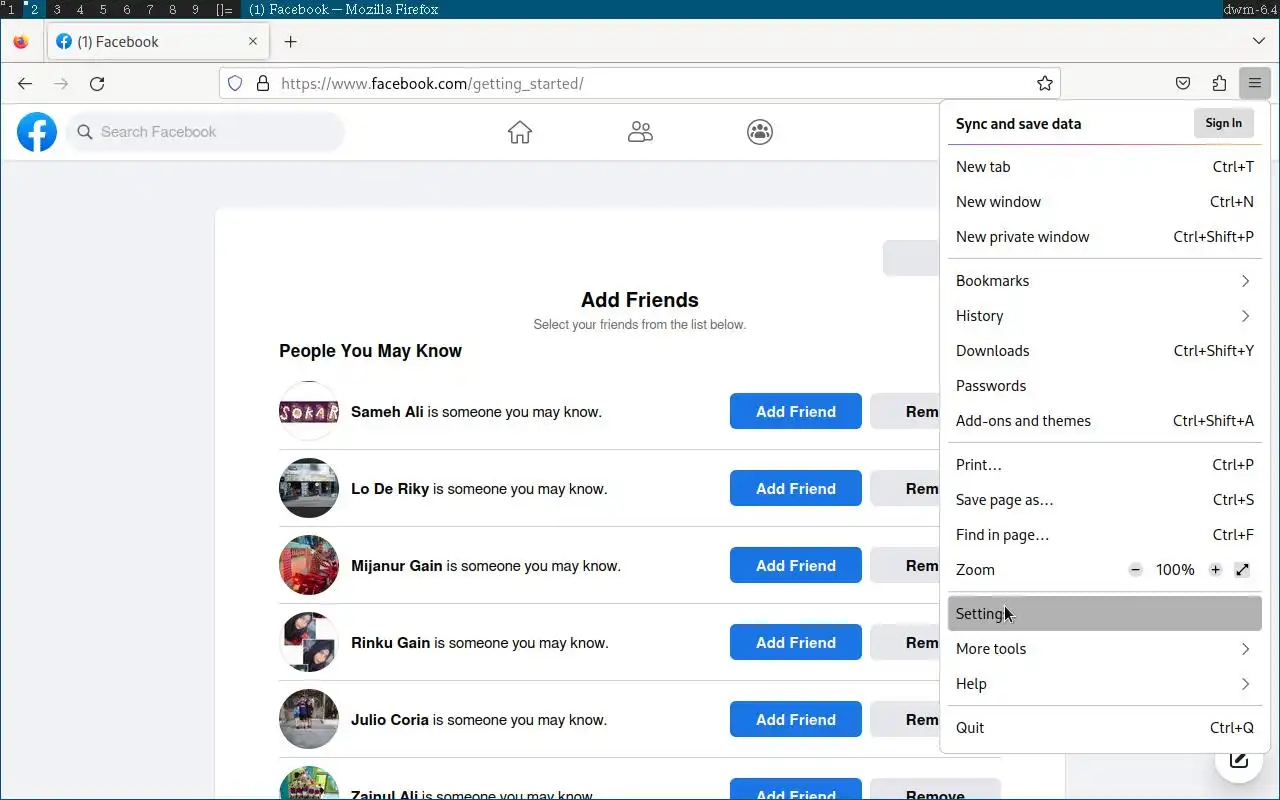The width and height of the screenshot is (1280, 800).
Task: Choose Find in page… menu item
Action: (1104, 535)
